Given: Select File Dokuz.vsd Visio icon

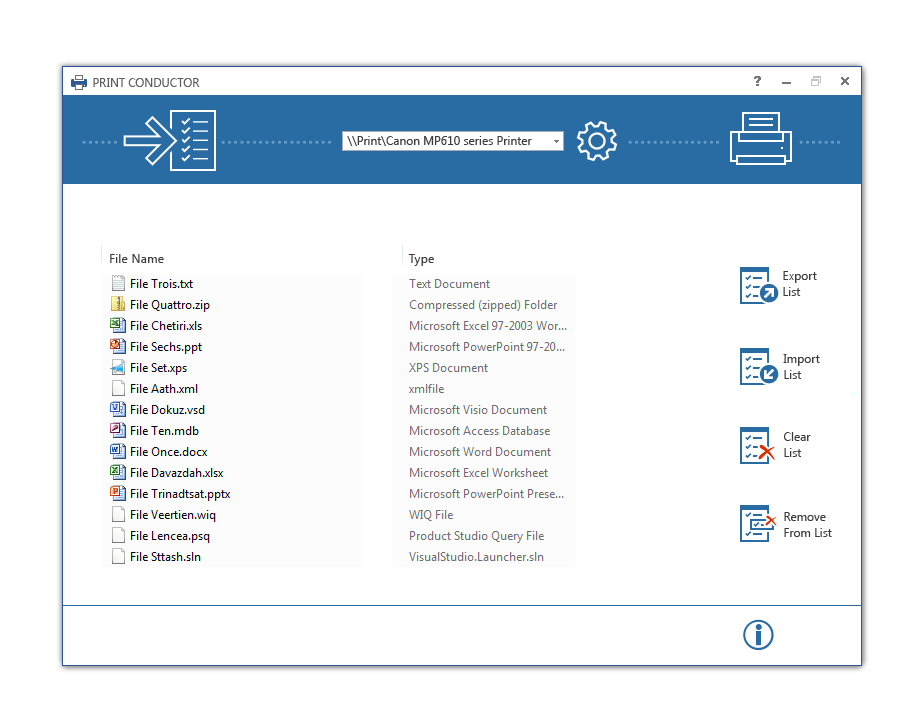Looking at the screenshot, I should click(118, 409).
